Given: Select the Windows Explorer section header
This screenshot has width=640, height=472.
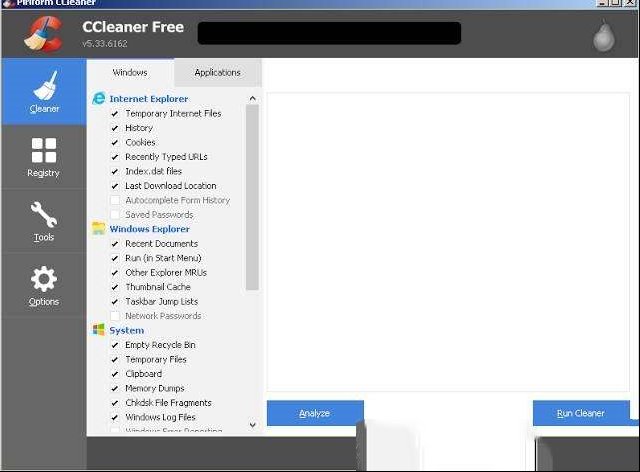Looking at the screenshot, I should click(x=149, y=229).
